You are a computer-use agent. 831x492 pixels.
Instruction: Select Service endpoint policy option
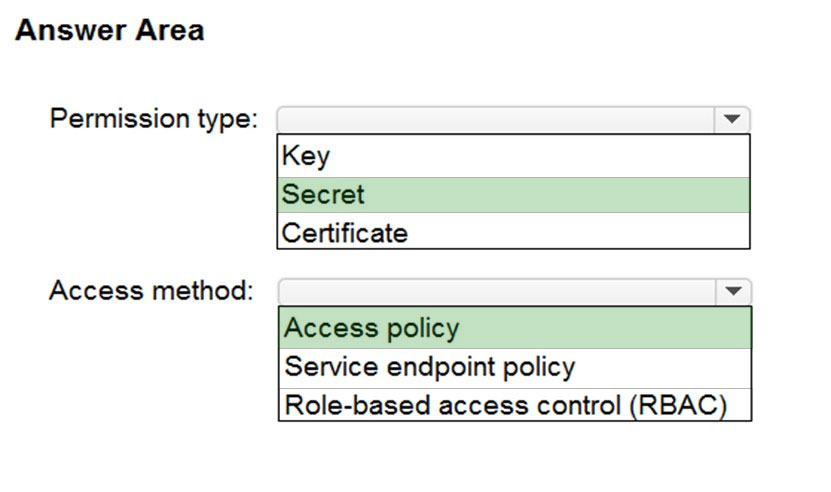pos(515,368)
